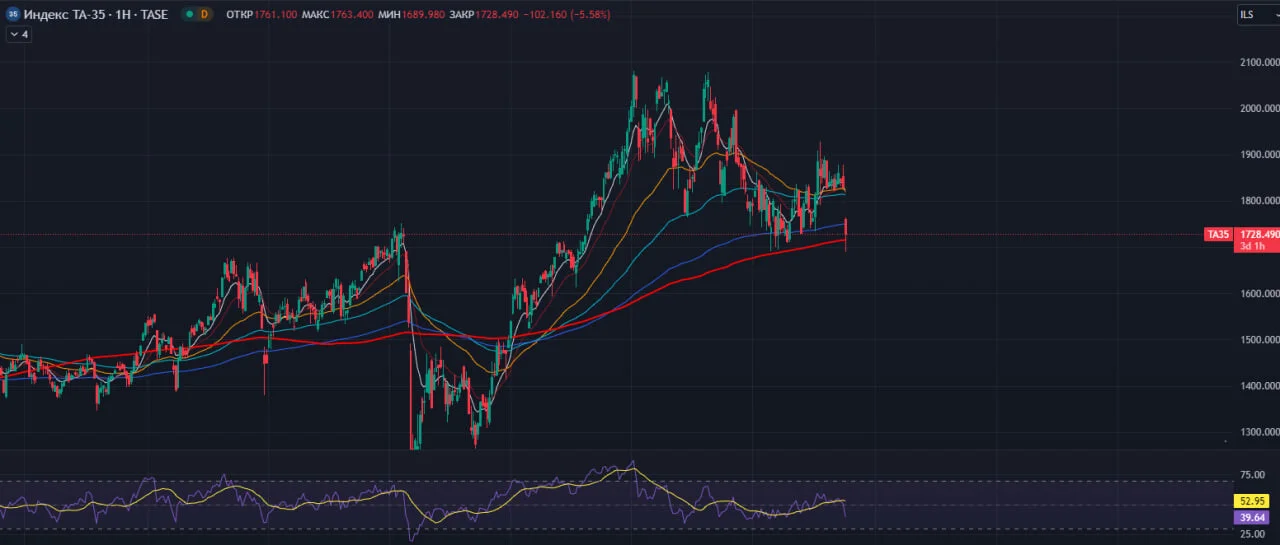Click the МИН value 1689.980

pyautogui.click(x=423, y=15)
